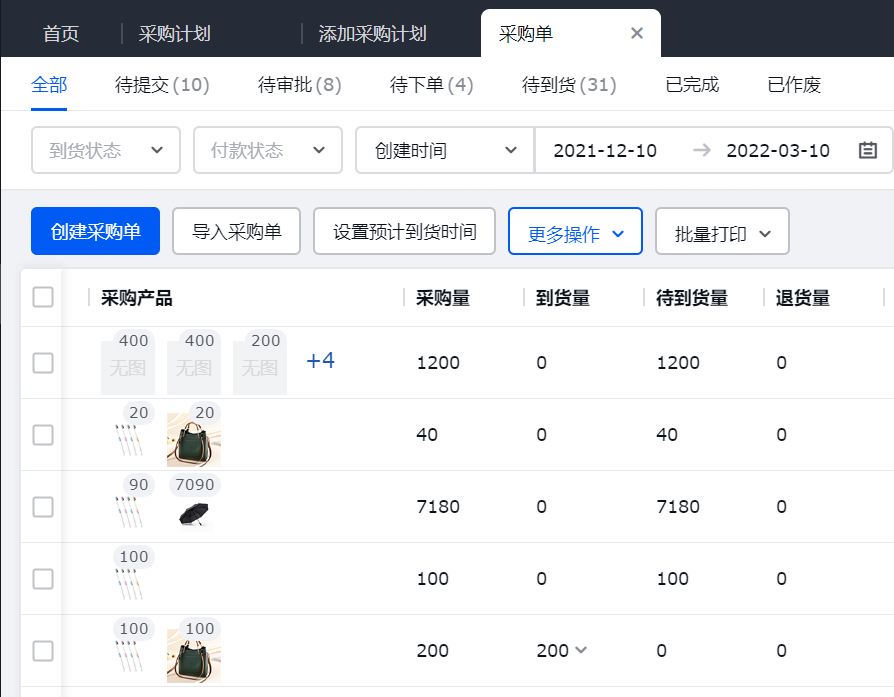Open the 首页 navigation tab
Viewport: 894px width, 697px height.
[x=61, y=32]
